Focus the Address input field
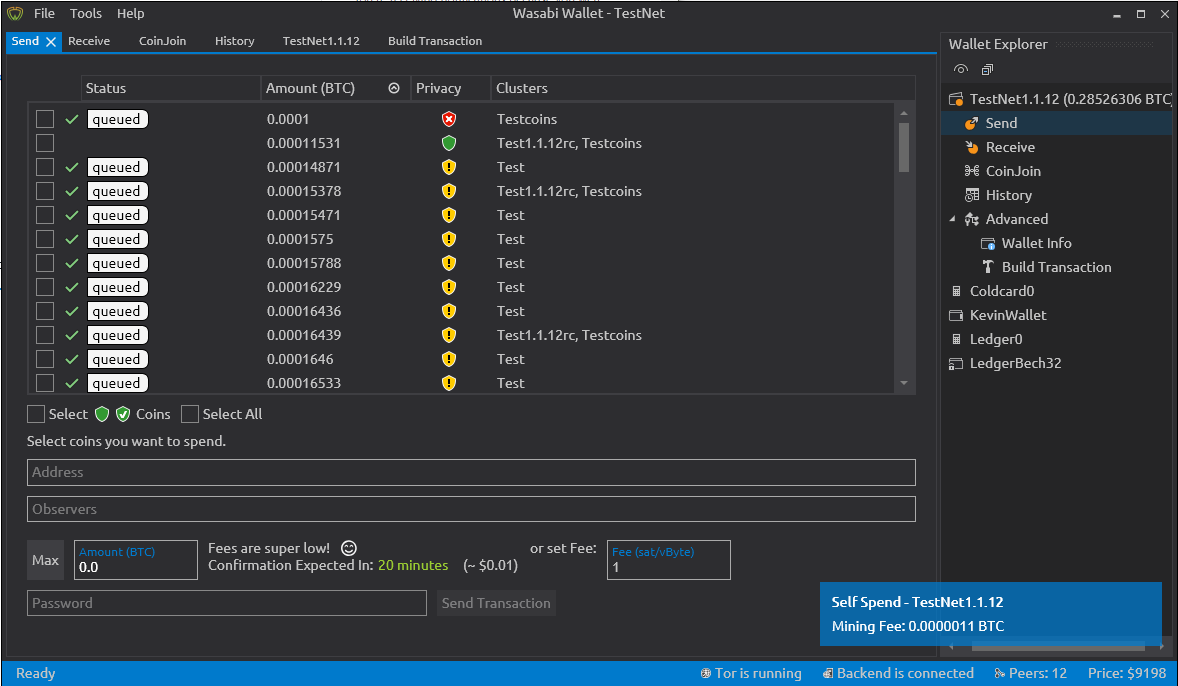1178x686 pixels. (x=471, y=473)
